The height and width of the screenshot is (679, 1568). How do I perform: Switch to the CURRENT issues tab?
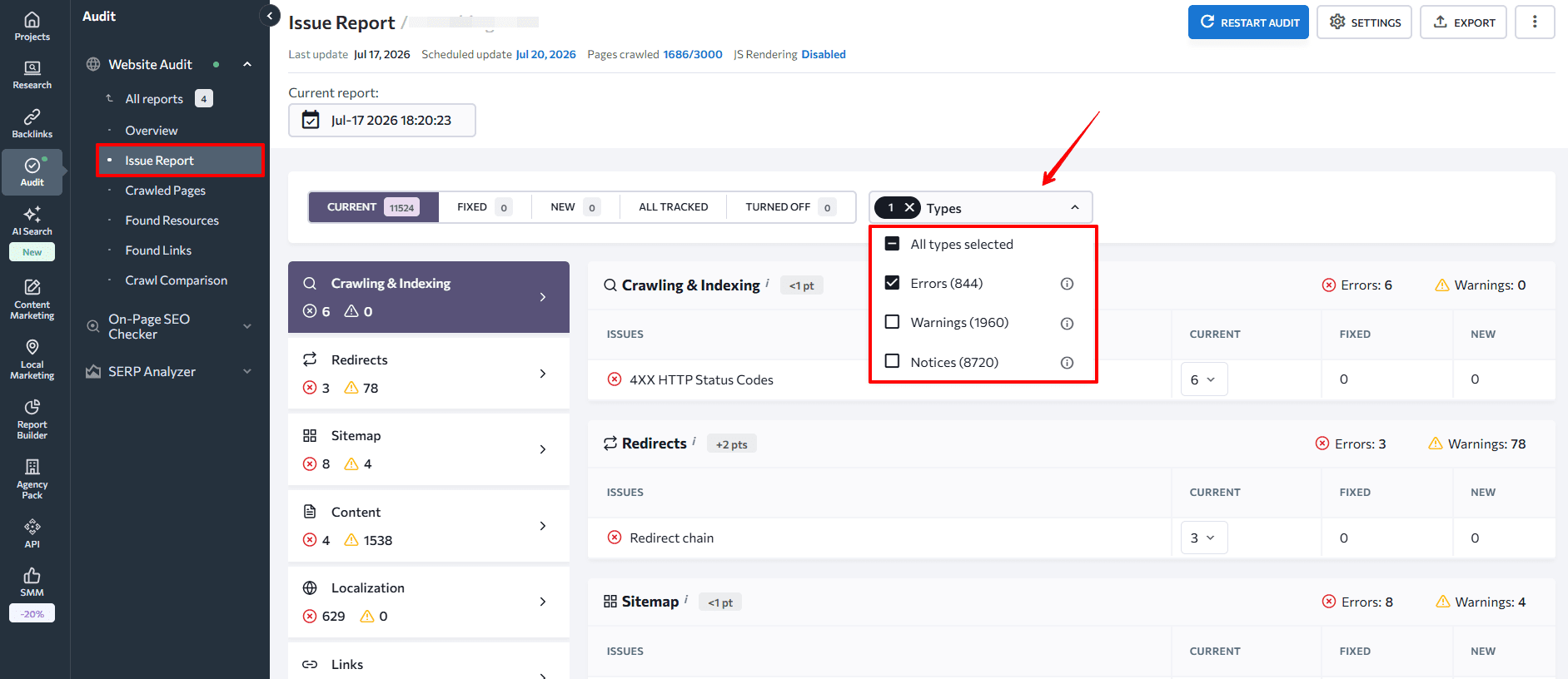pos(373,207)
